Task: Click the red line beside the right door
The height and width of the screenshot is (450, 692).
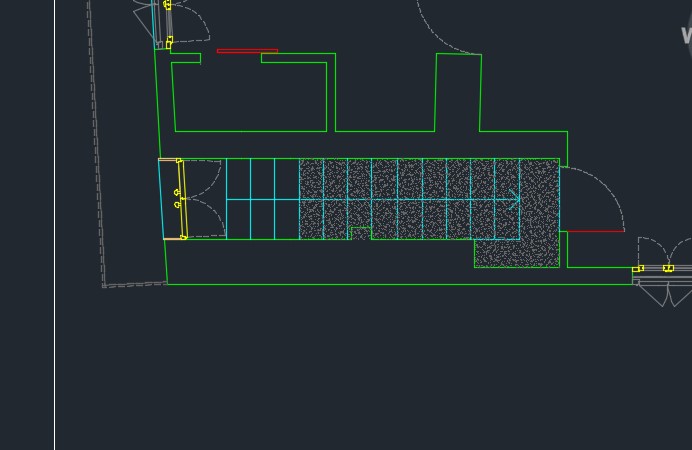Action: click(x=595, y=231)
